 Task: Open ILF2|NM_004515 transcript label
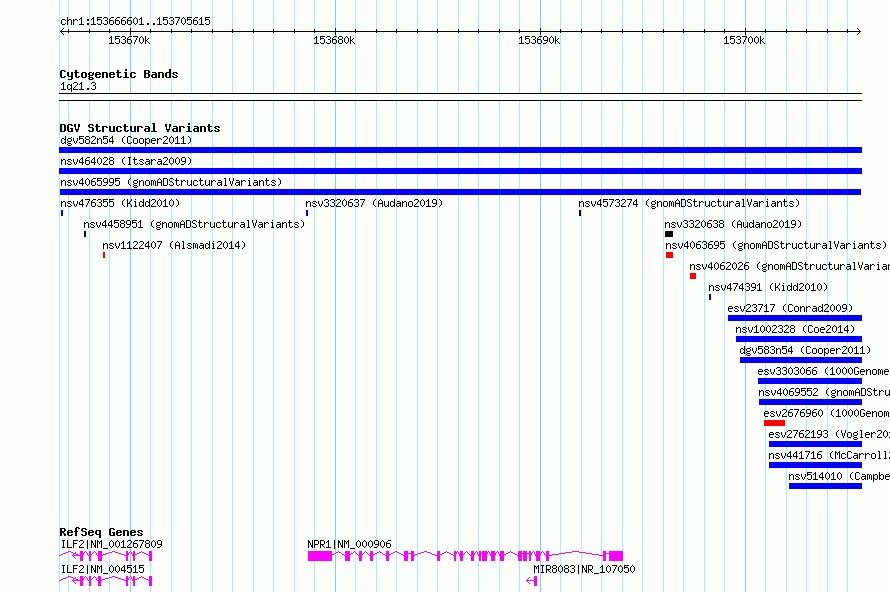[102, 569]
